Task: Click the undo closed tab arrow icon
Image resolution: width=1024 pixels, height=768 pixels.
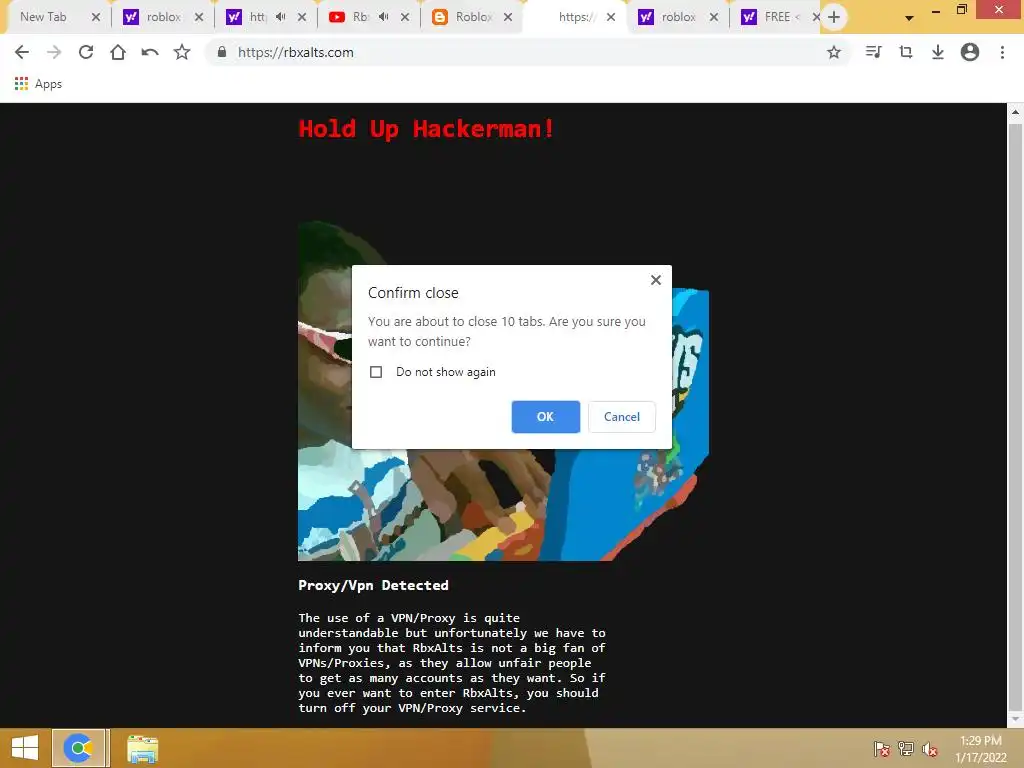Action: click(150, 52)
